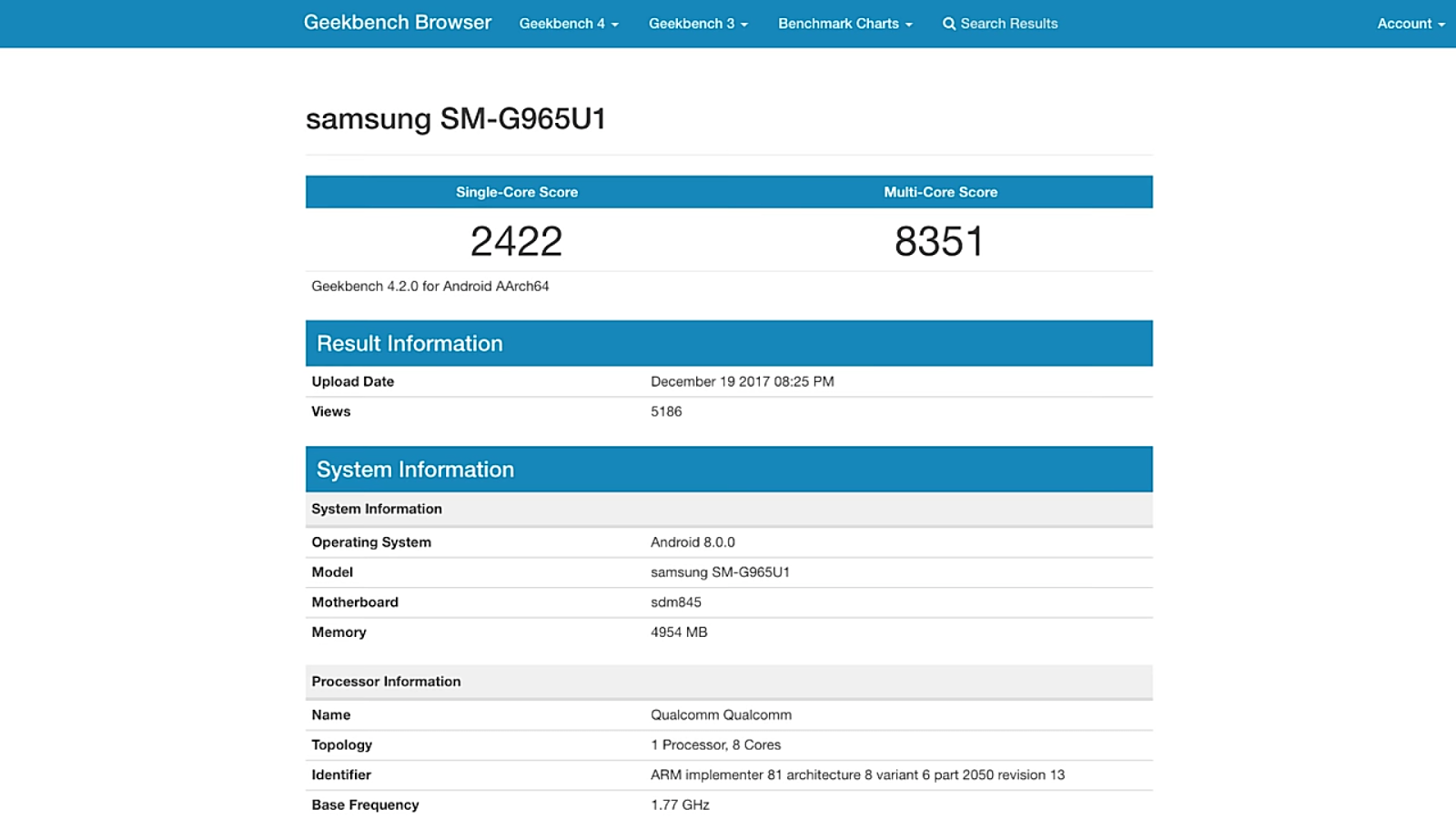The height and width of the screenshot is (819, 1456).
Task: Select the 1.77 GHz frequency value
Action: (680, 805)
